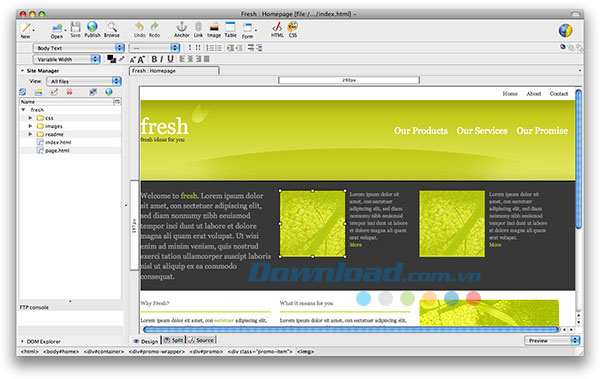600x379 pixels.
Task: Click the Save toolbar icon
Action: point(75,27)
